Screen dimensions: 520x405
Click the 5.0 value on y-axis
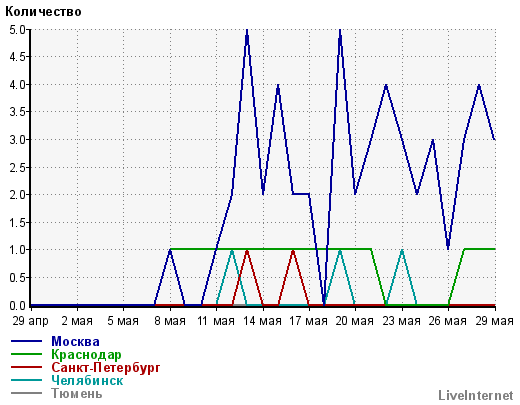tap(17, 30)
